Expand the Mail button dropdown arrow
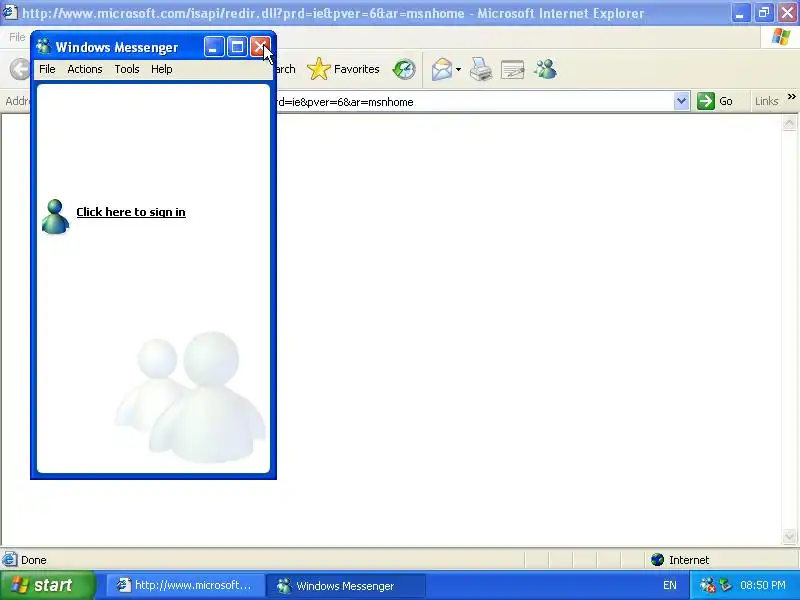Viewport: 800px width, 600px height. [x=458, y=69]
